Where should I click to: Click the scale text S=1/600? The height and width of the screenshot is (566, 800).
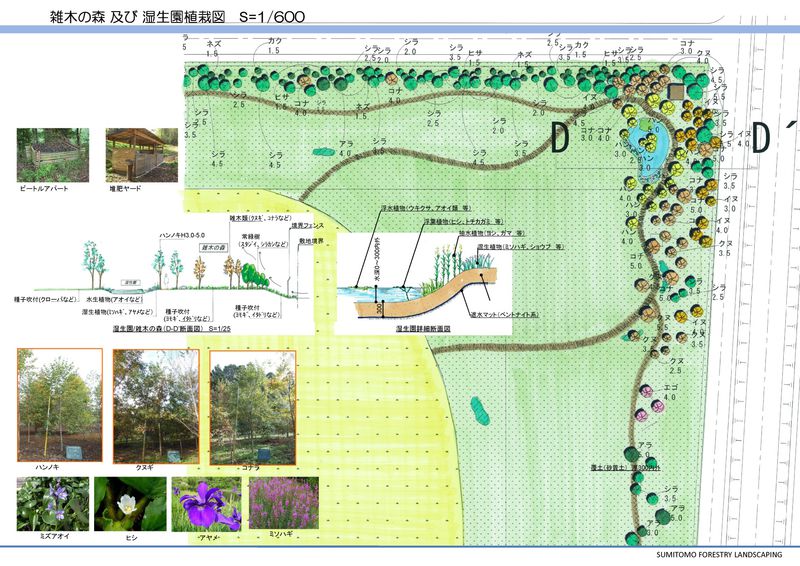pos(272,17)
